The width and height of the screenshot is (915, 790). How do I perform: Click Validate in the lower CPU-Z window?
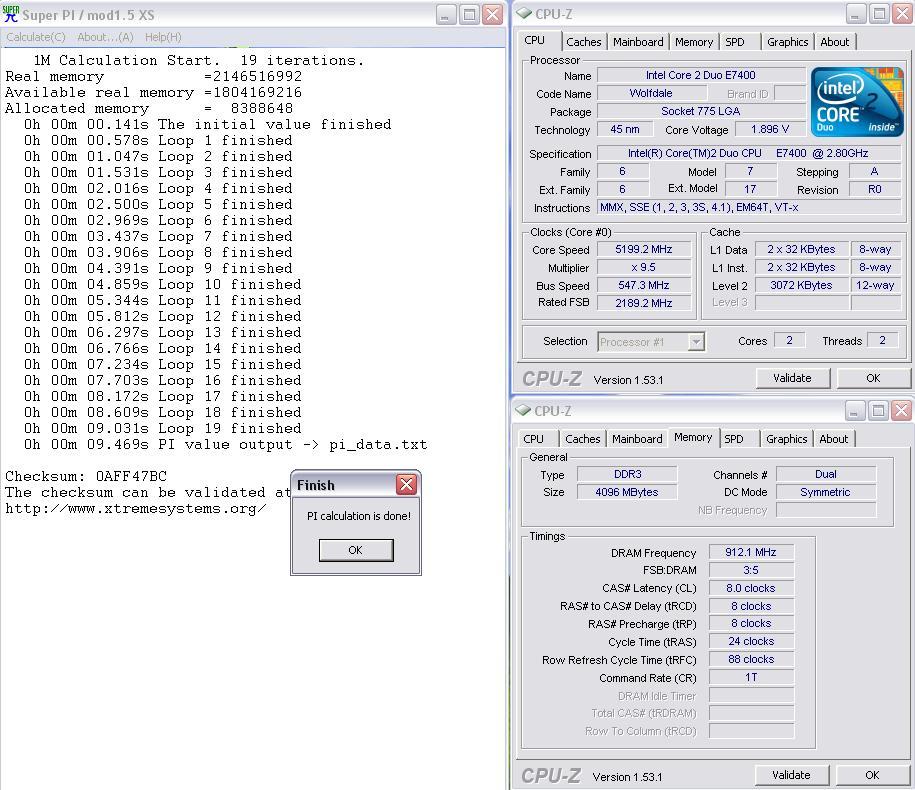pos(791,775)
